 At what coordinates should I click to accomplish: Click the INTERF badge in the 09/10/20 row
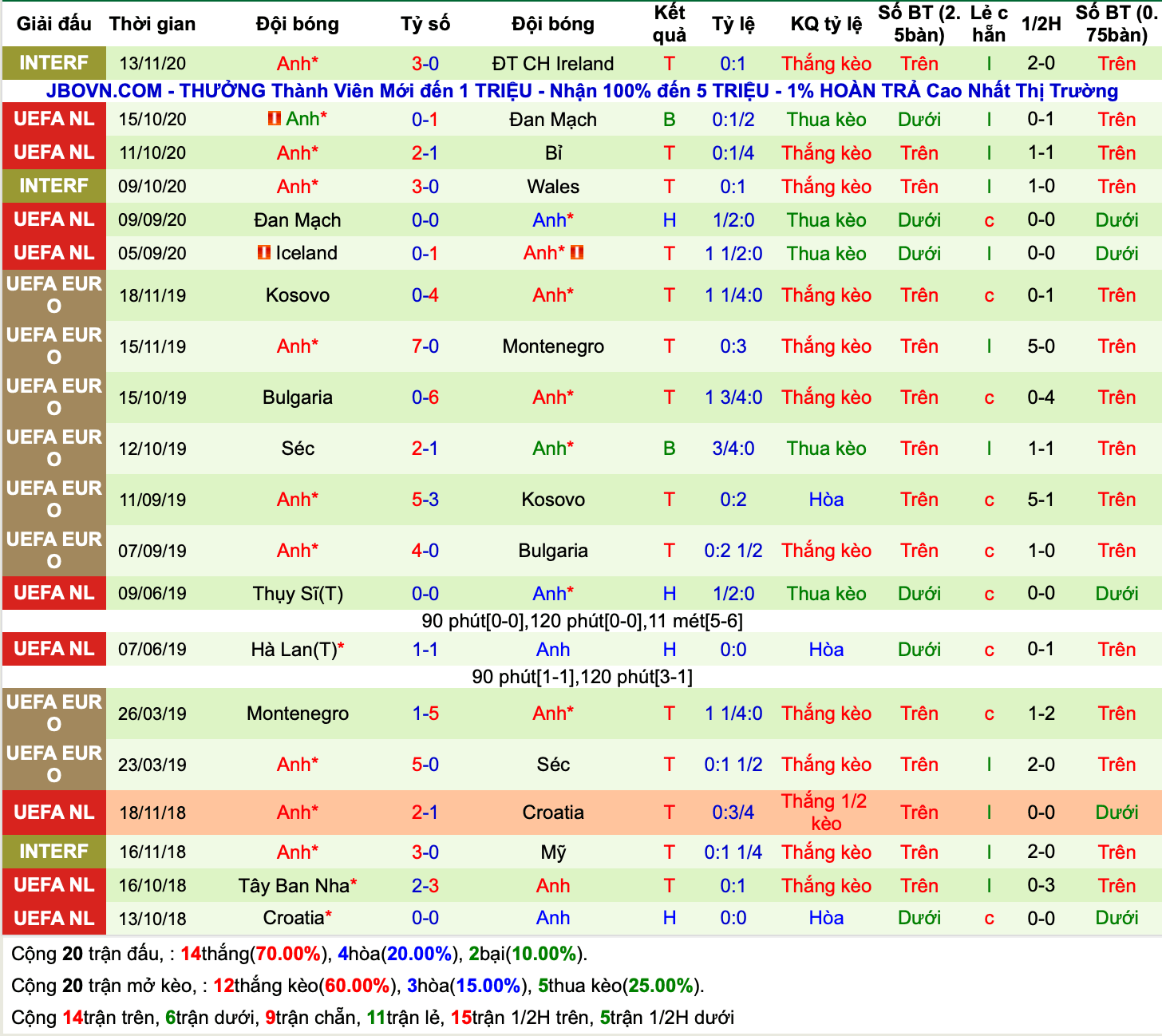54,186
